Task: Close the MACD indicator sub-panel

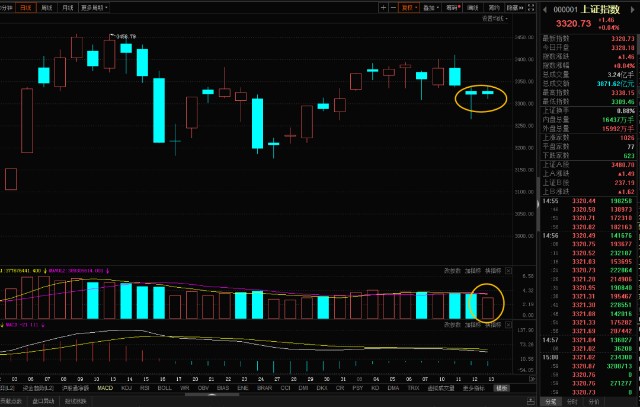Action: pyautogui.click(x=508, y=325)
